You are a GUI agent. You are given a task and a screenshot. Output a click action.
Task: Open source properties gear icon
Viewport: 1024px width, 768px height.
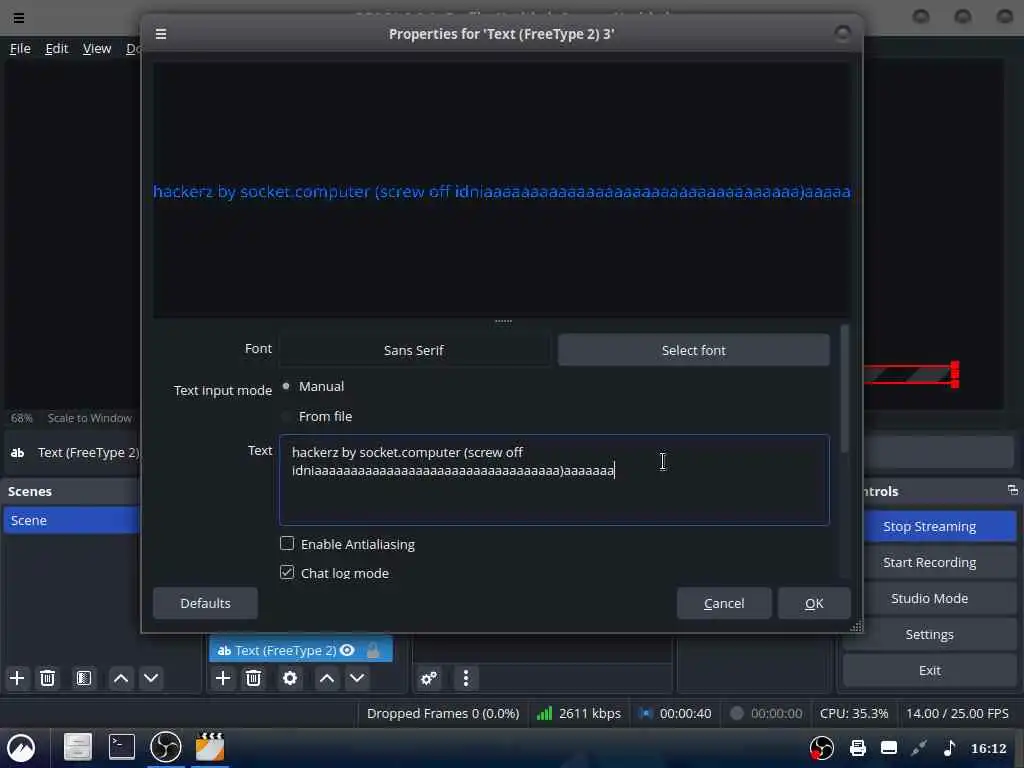coord(290,678)
